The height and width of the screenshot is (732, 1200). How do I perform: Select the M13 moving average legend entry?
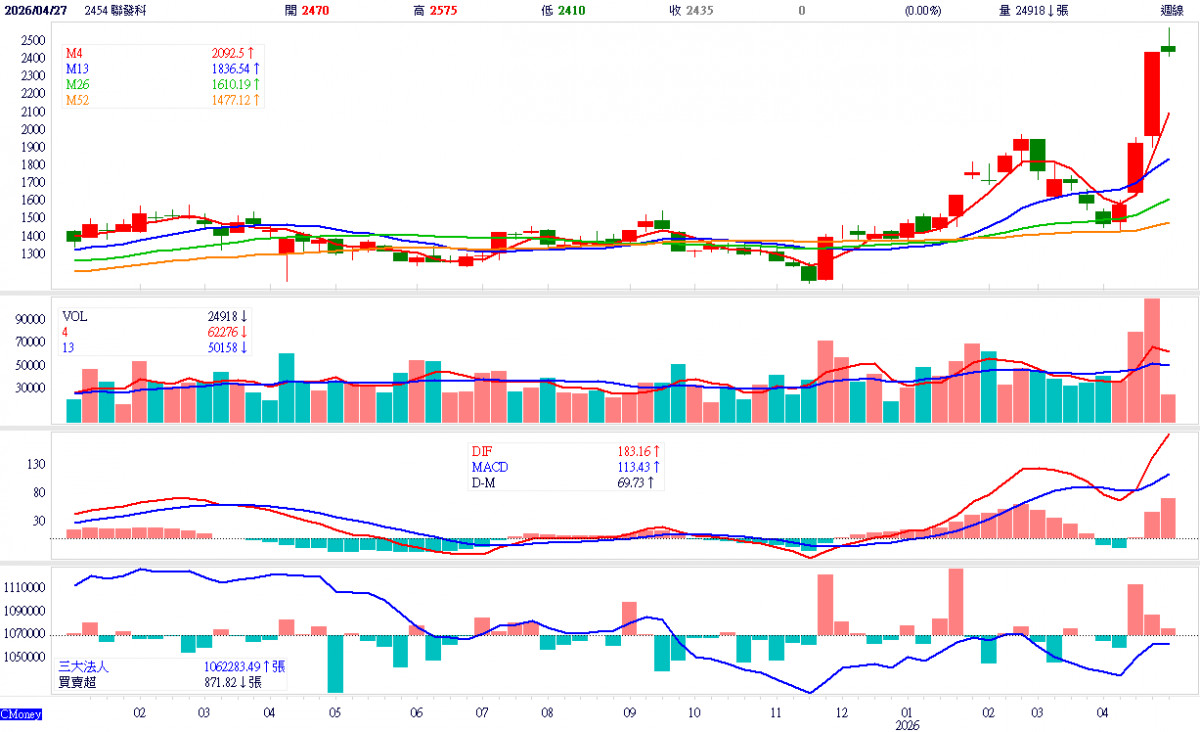(x=78, y=69)
